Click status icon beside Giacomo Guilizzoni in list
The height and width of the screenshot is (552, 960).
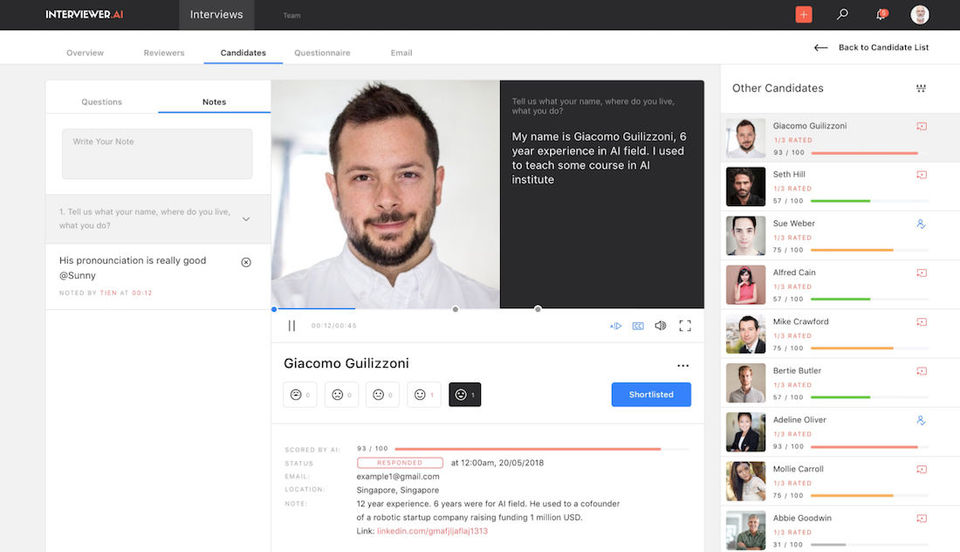[921, 126]
